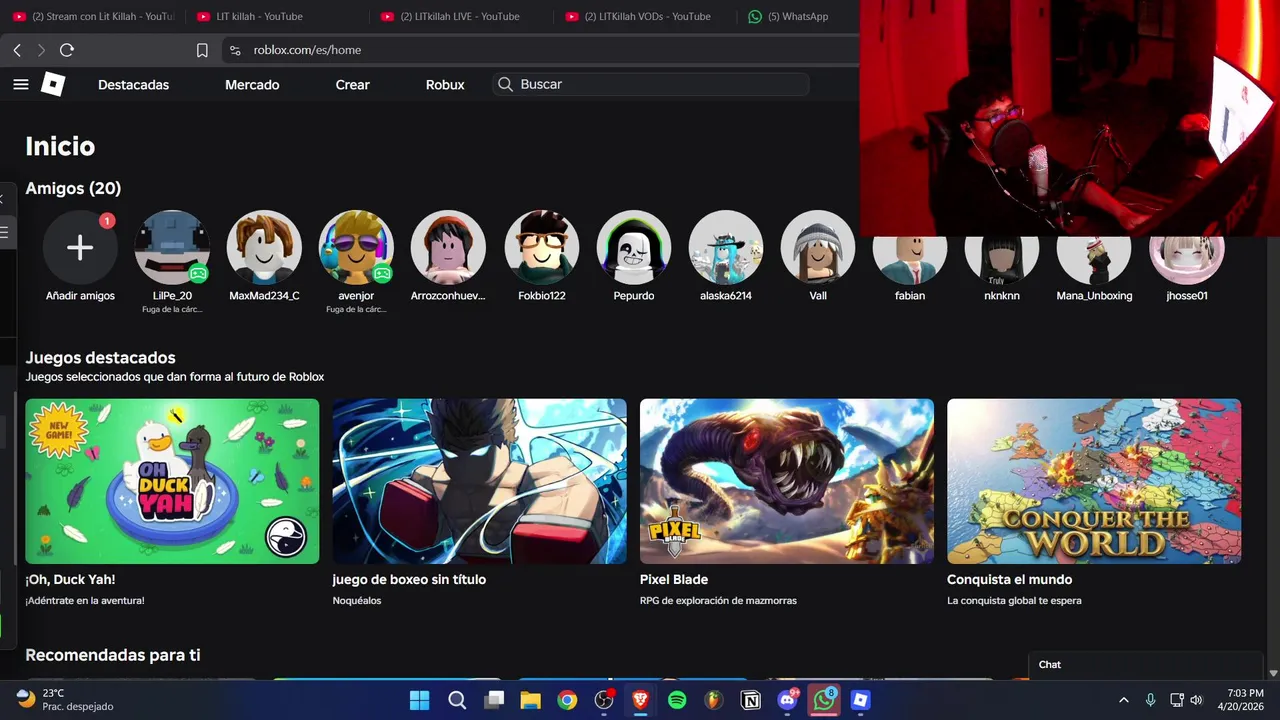Image resolution: width=1280 pixels, height=720 pixels.
Task: Go back in browser history
Action: [x=17, y=50]
